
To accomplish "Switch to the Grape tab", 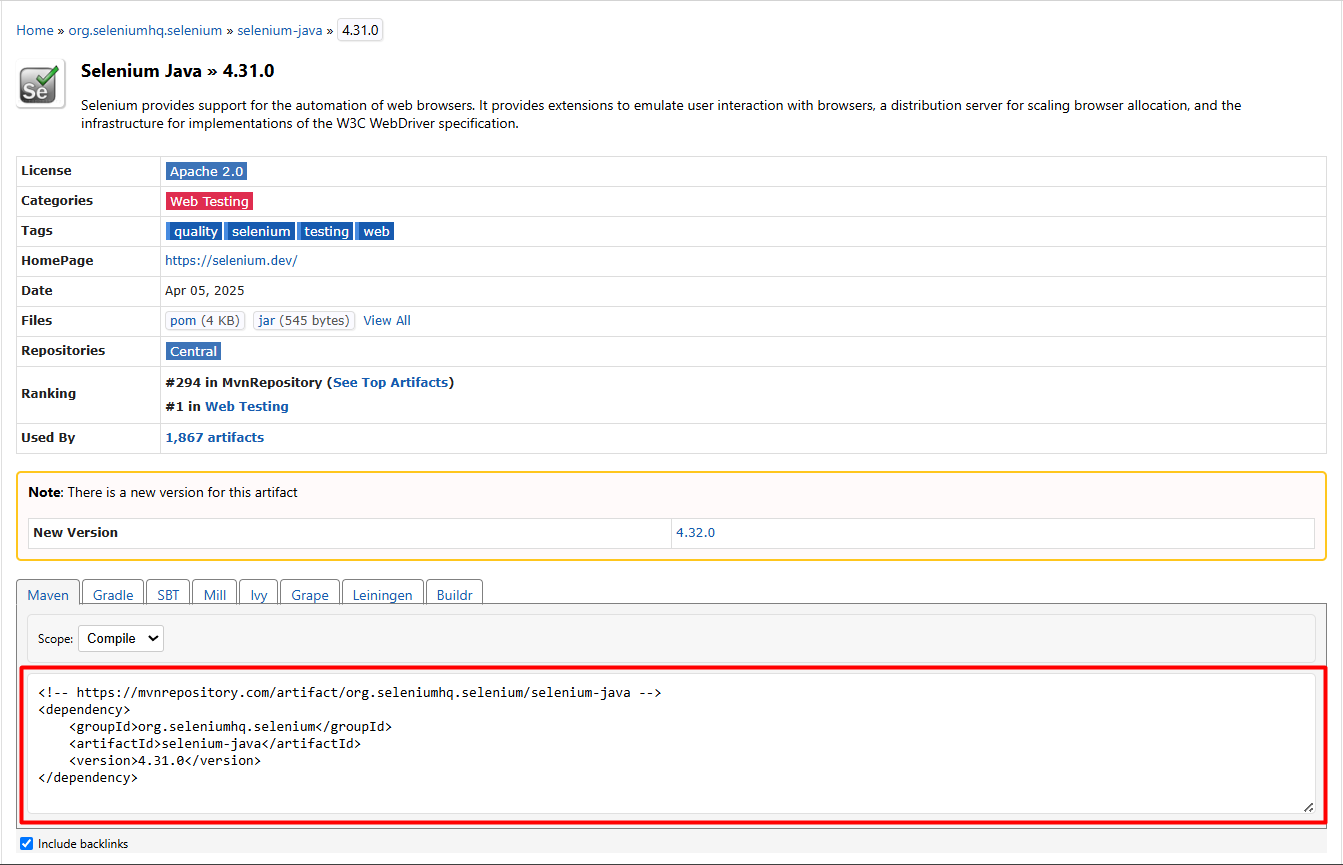I will (x=310, y=595).
